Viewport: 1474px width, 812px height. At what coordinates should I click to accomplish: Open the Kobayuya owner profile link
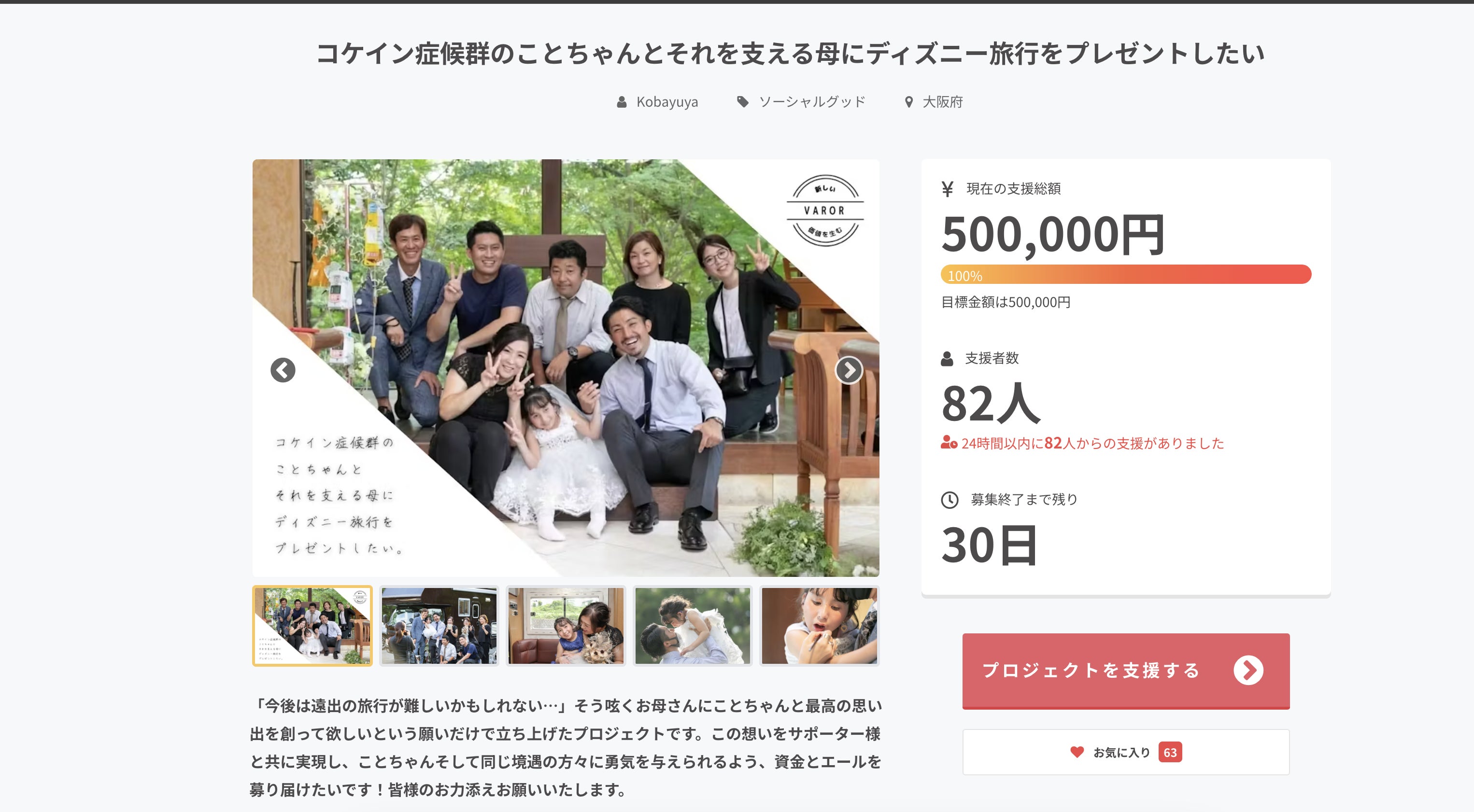click(666, 102)
